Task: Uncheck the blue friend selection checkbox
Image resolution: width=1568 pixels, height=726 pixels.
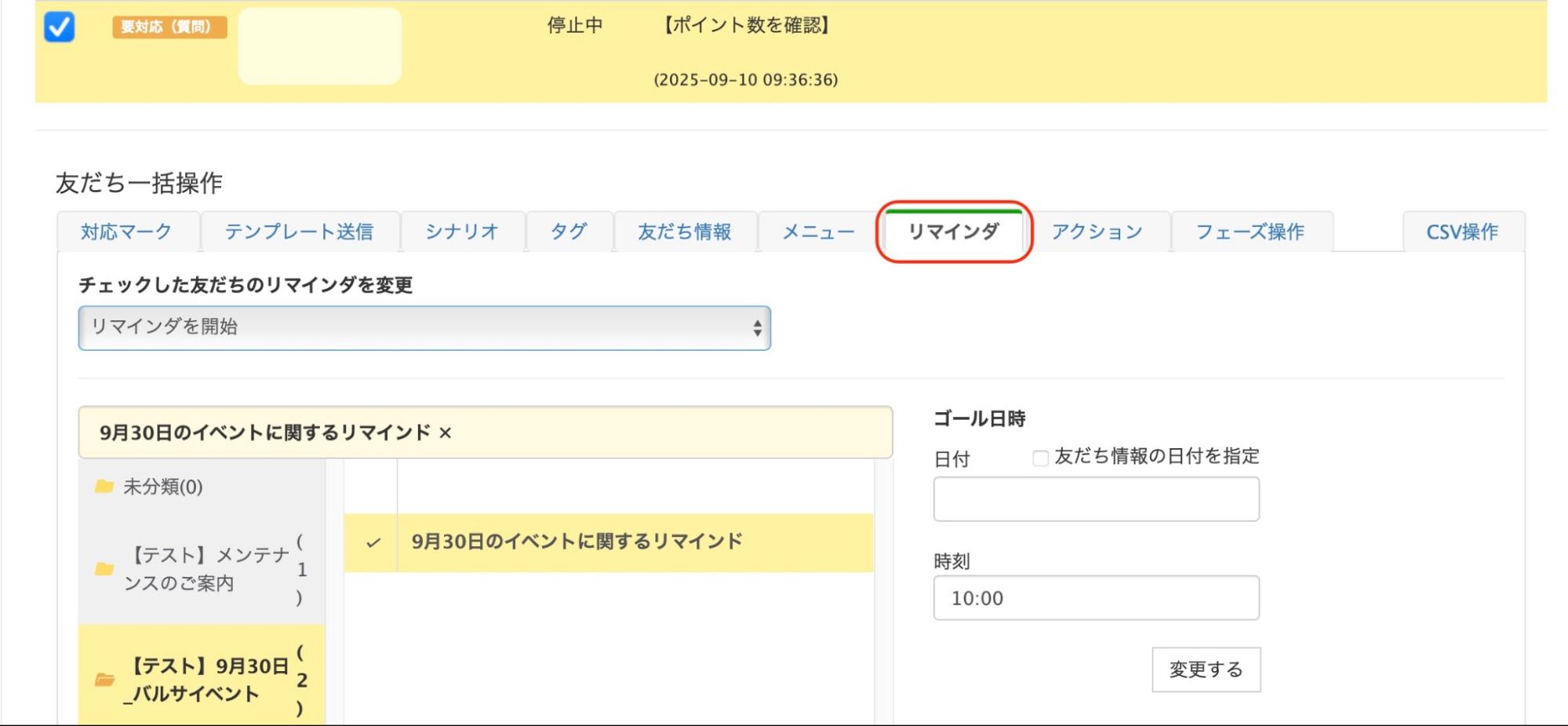Action: tap(60, 27)
